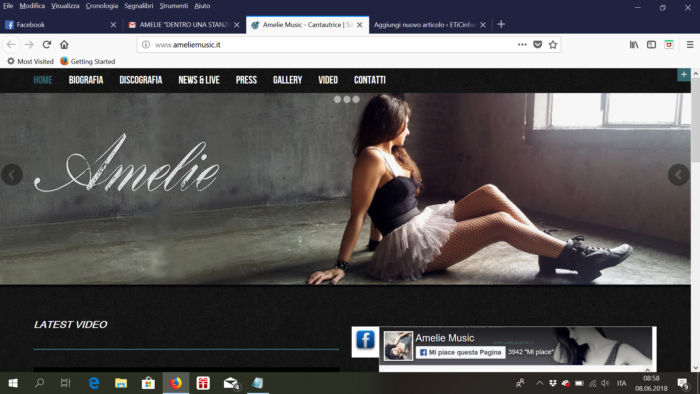The width and height of the screenshot is (700, 394).
Task: Select the first slider dot indicator
Action: pyautogui.click(x=338, y=100)
